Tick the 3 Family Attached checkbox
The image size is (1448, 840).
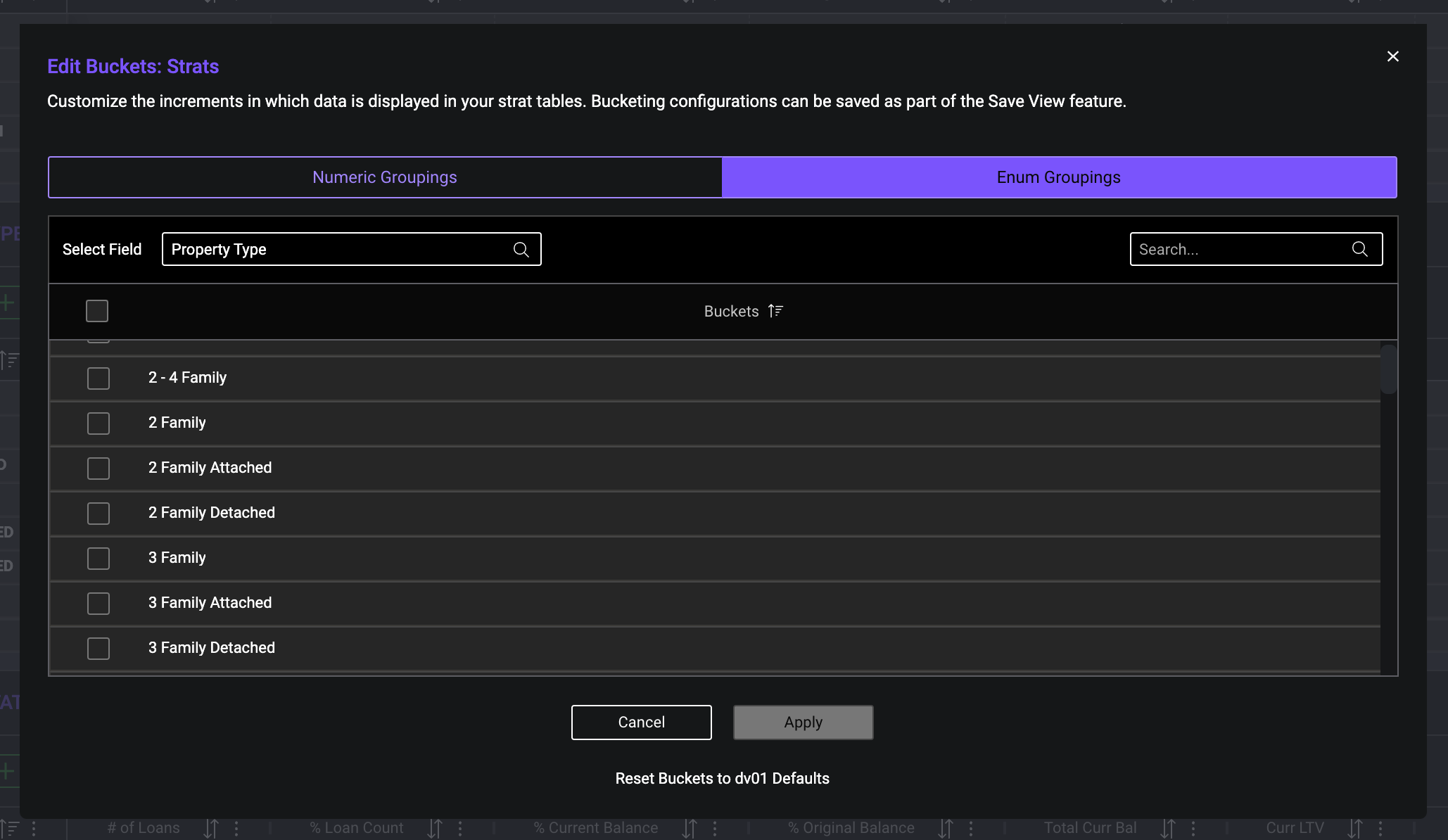click(99, 604)
